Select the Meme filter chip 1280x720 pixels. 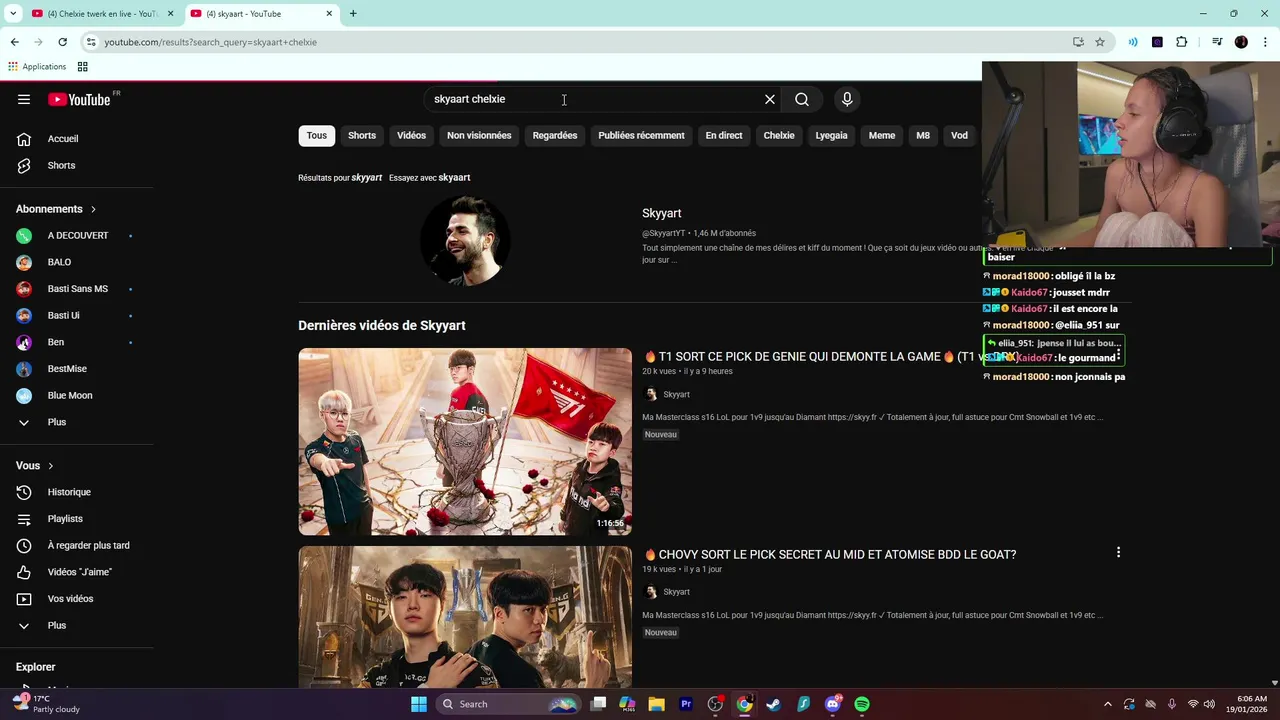click(x=882, y=136)
